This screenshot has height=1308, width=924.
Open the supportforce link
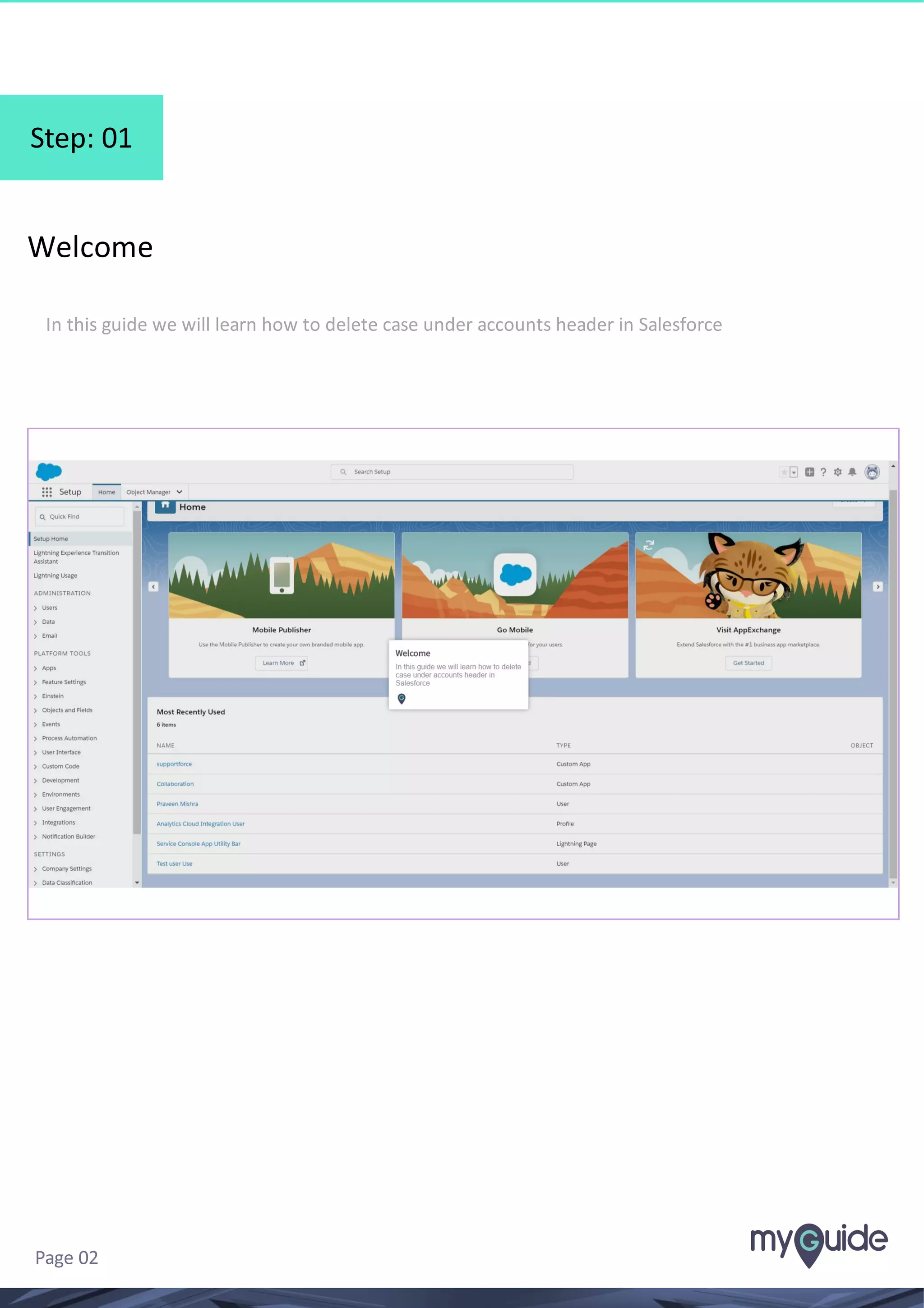pos(174,764)
